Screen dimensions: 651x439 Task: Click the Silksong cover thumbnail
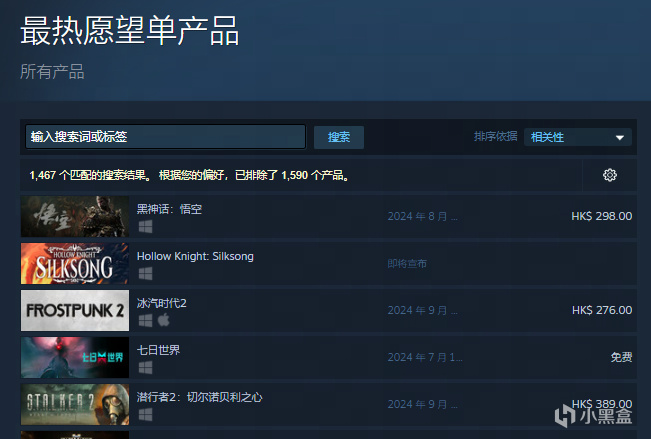75,263
